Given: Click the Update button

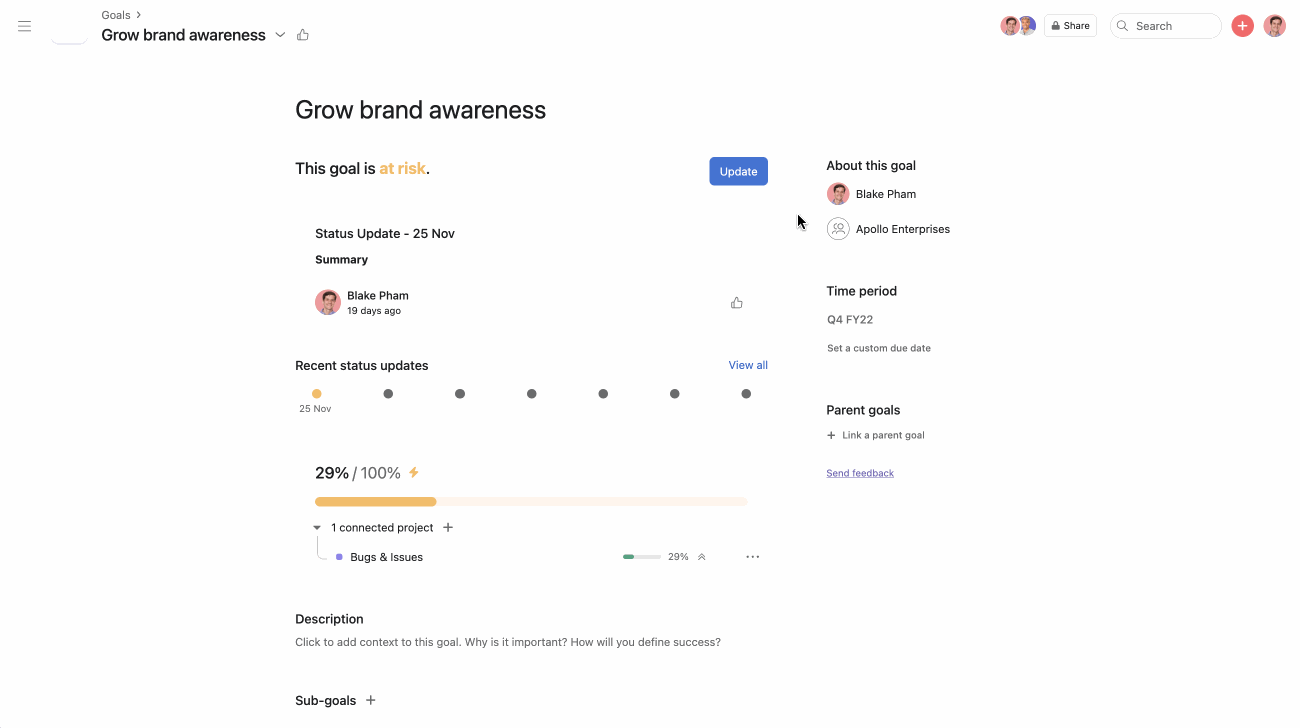Looking at the screenshot, I should [x=738, y=171].
